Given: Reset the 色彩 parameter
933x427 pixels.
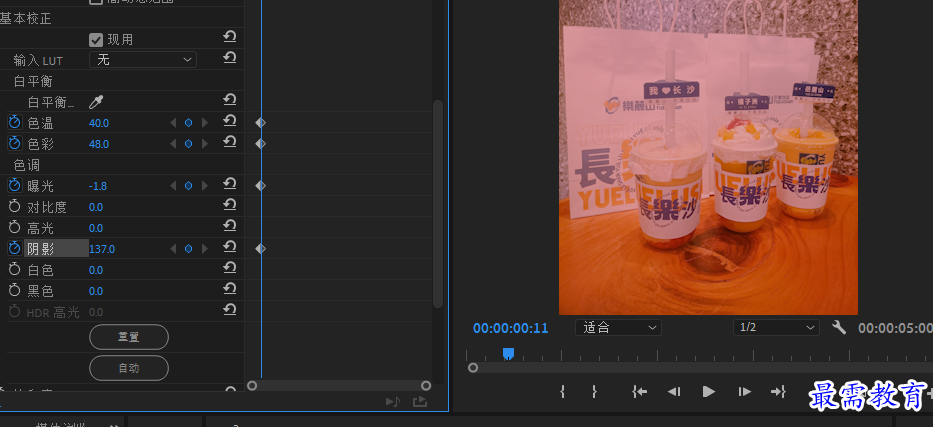Looking at the screenshot, I should click(x=230, y=142).
